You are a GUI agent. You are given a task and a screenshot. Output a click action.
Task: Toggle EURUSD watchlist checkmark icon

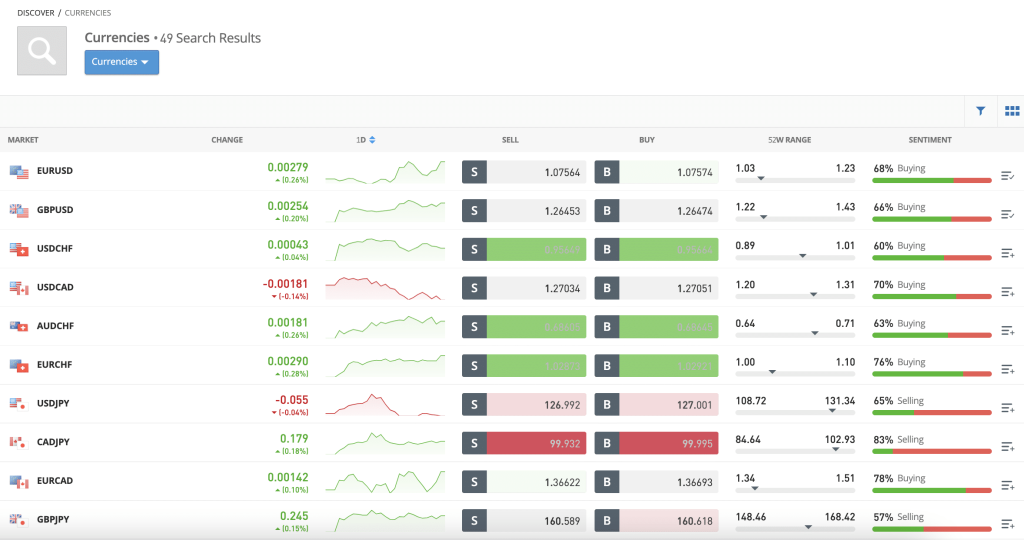coord(1008,176)
